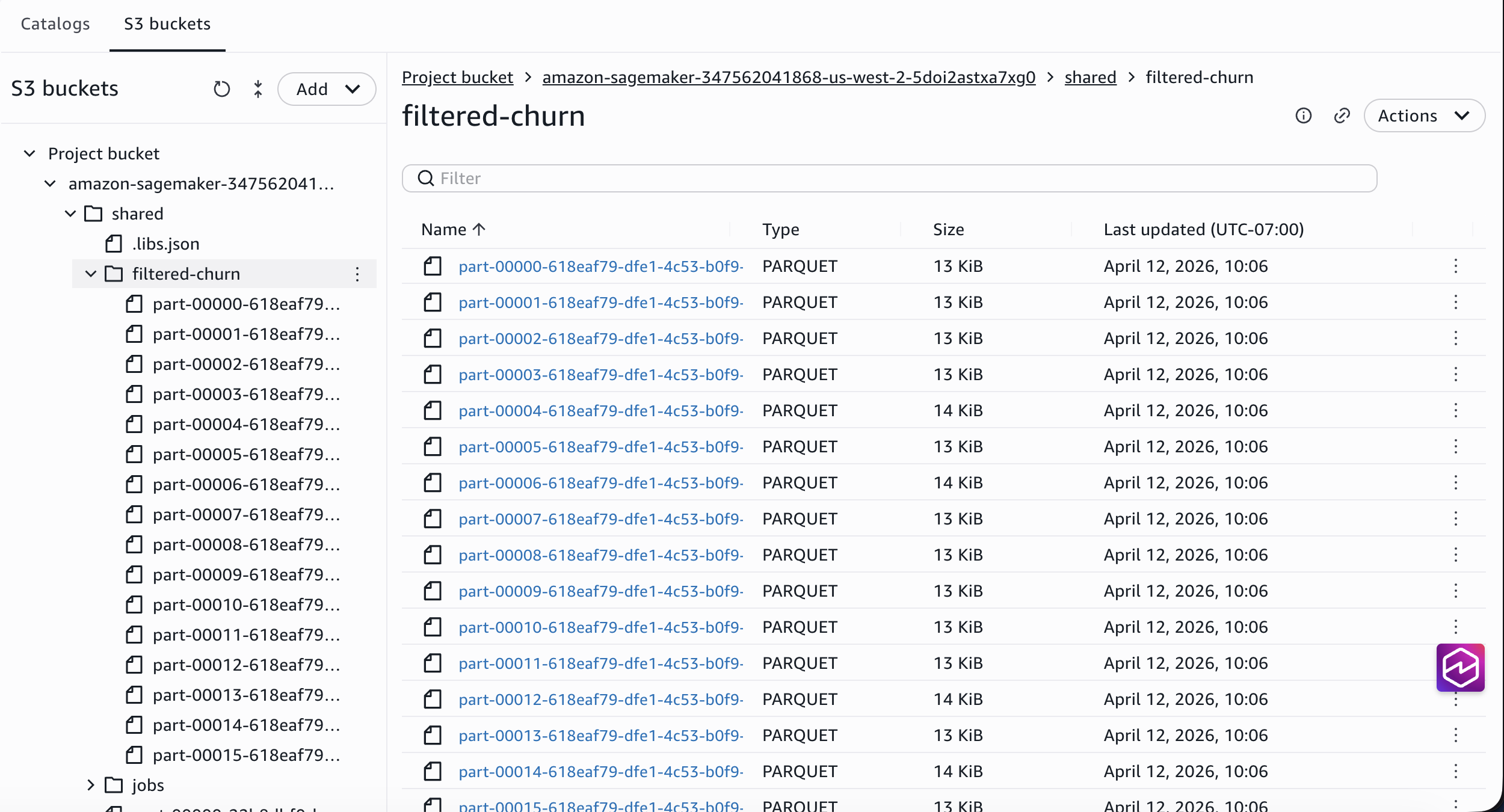Click the Type column header

[x=781, y=229]
